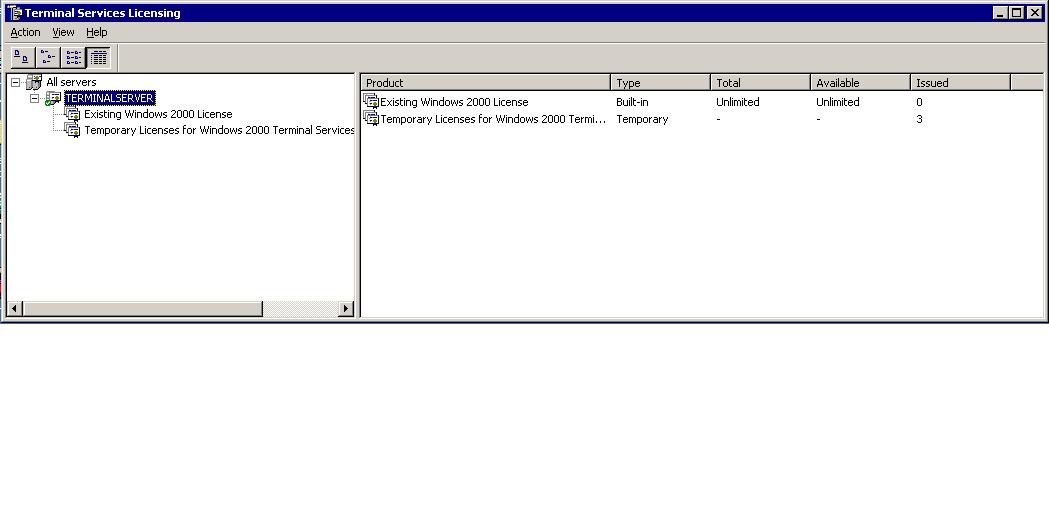Click the Existing Windows 2000 License tree icon
This screenshot has width=1049, height=512.
[72, 114]
